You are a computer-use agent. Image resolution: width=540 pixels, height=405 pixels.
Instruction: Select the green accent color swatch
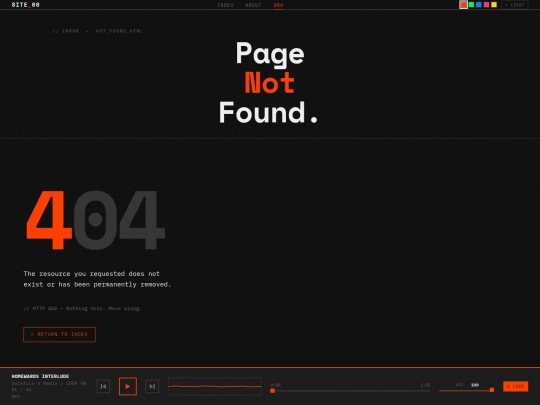471,5
